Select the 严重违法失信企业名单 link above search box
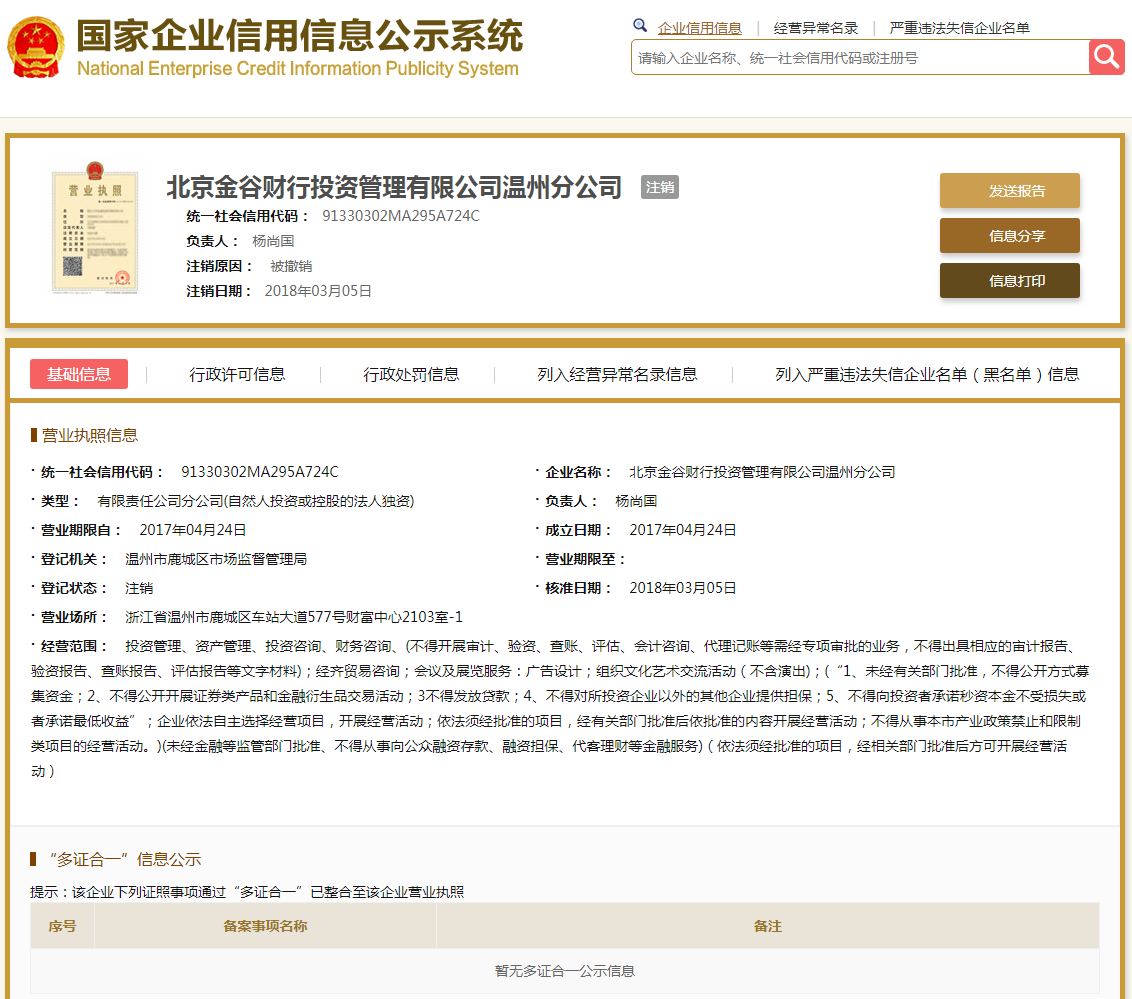Viewport: 1132px width, 999px height. 959,28
